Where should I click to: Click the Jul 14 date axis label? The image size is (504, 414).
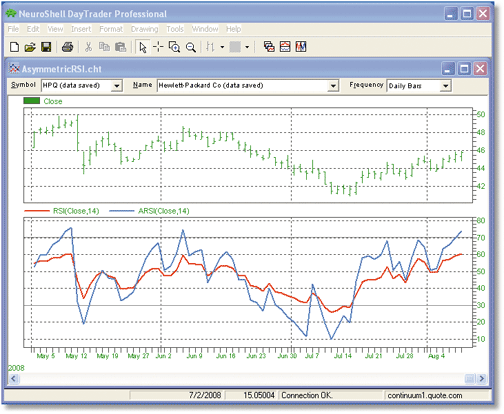(x=343, y=356)
